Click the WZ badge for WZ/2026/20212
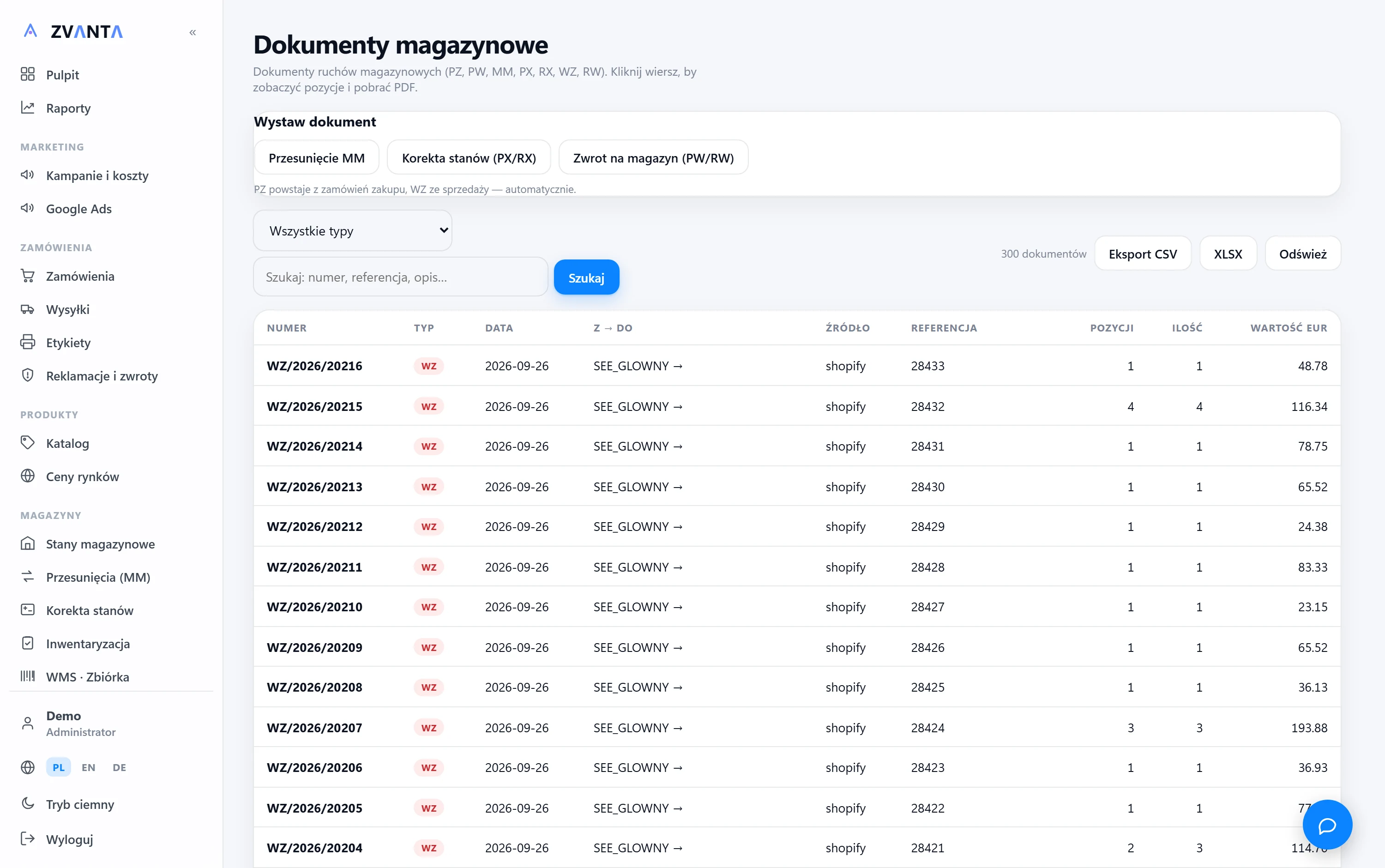 429,526
